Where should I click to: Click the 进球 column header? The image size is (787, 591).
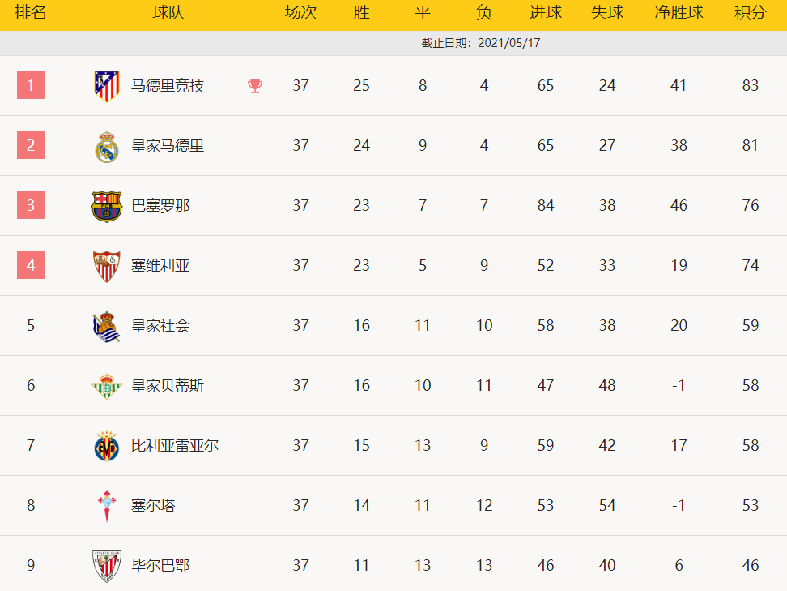click(546, 12)
